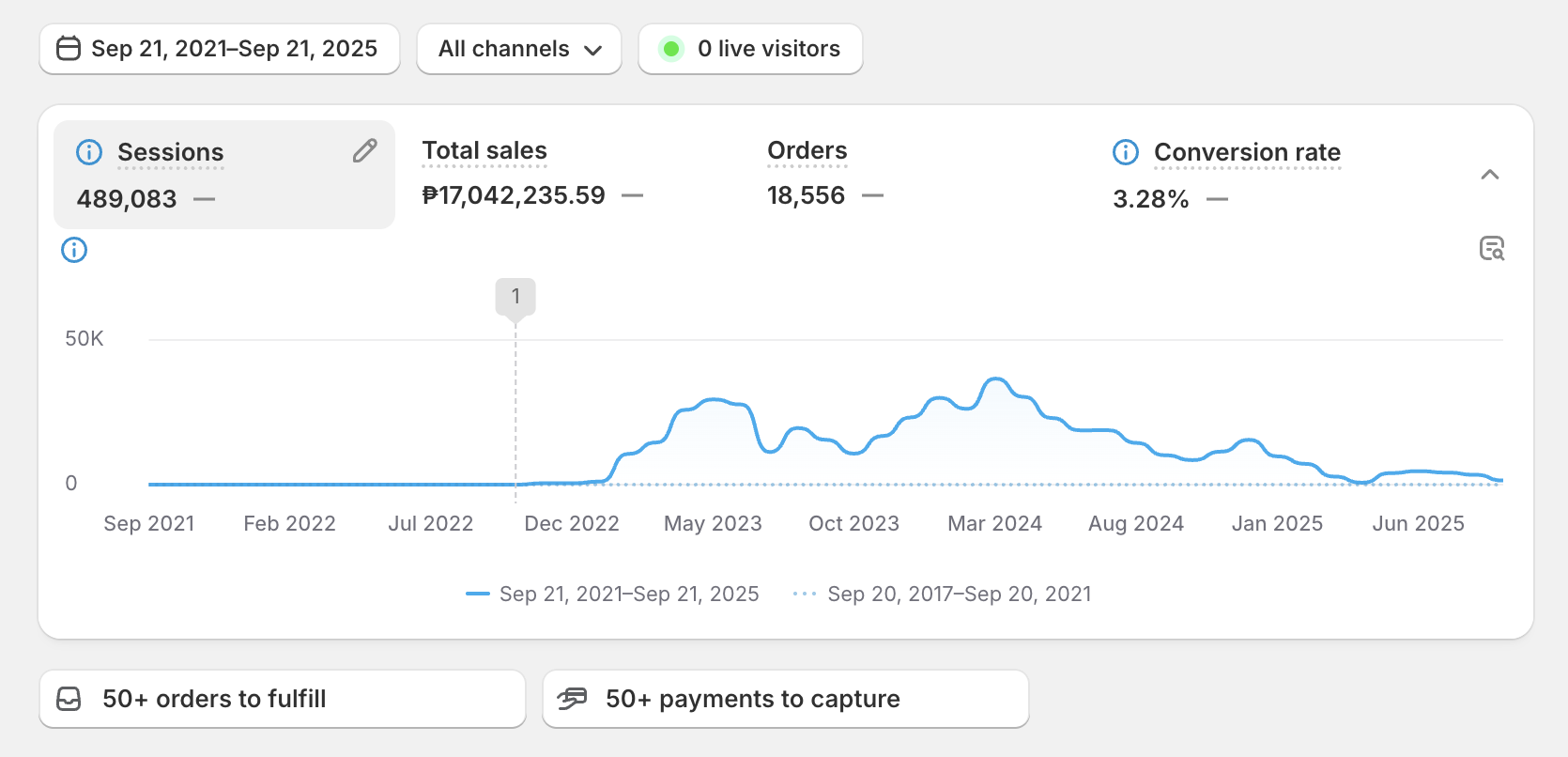
Task: Click the annotation marker labeled 1 on chart
Action: pyautogui.click(x=515, y=297)
